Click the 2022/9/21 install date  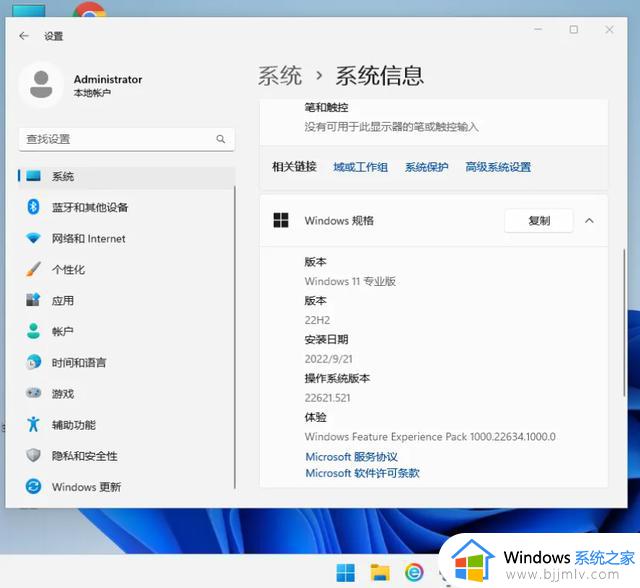pos(329,359)
